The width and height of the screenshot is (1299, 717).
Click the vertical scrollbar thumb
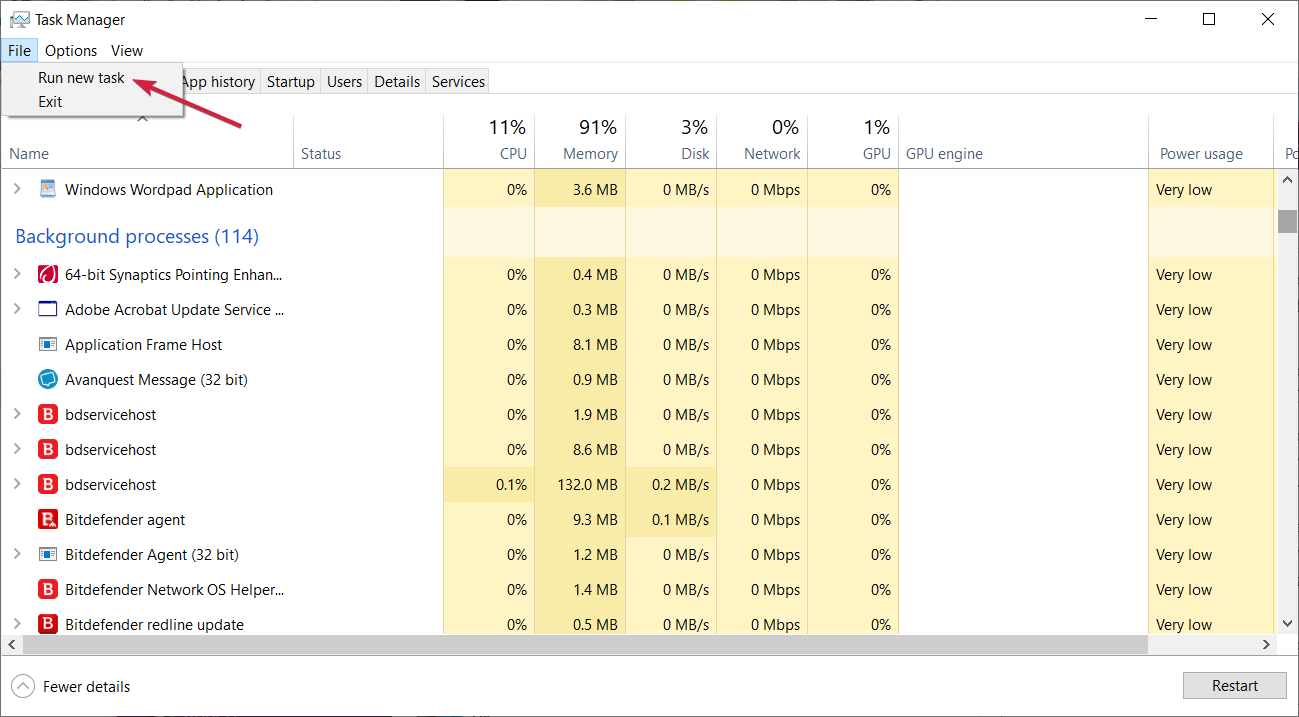[1287, 221]
